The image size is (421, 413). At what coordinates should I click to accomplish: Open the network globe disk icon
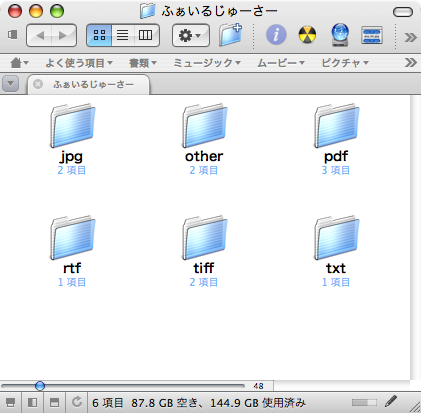(340, 35)
